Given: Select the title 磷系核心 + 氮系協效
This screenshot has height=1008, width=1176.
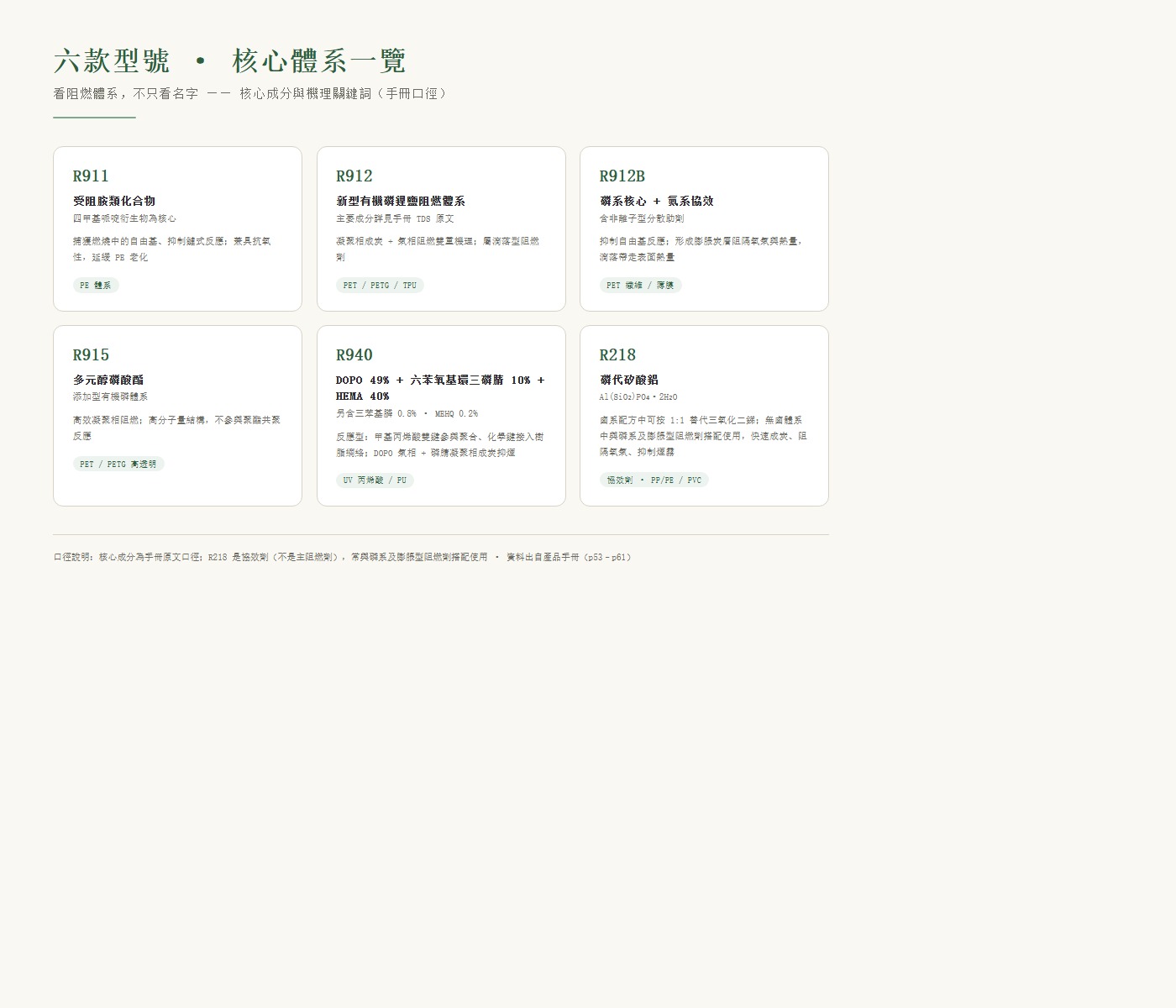Looking at the screenshot, I should (x=657, y=201).
